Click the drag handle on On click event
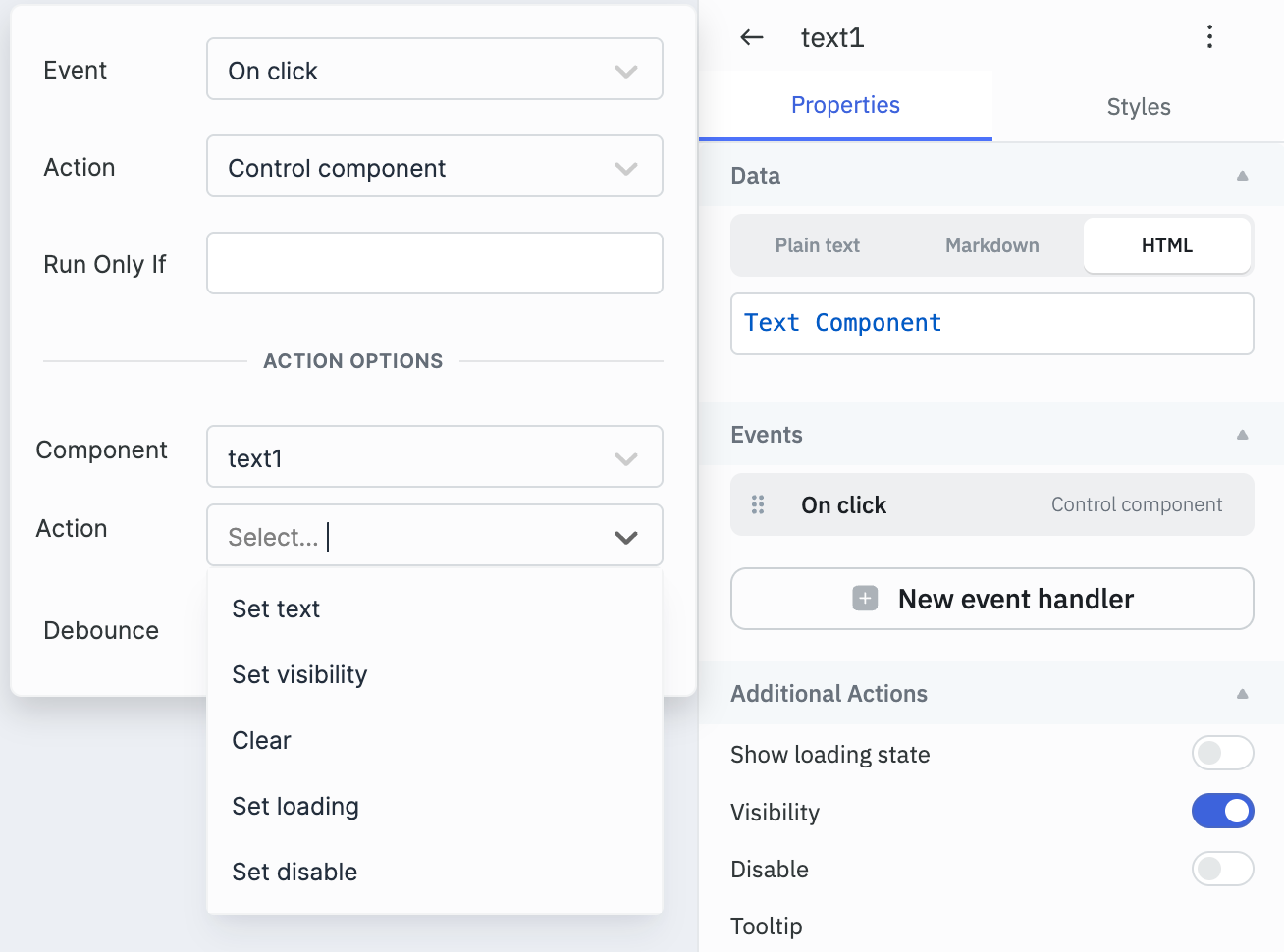Viewport: 1284px width, 952px height. (758, 504)
